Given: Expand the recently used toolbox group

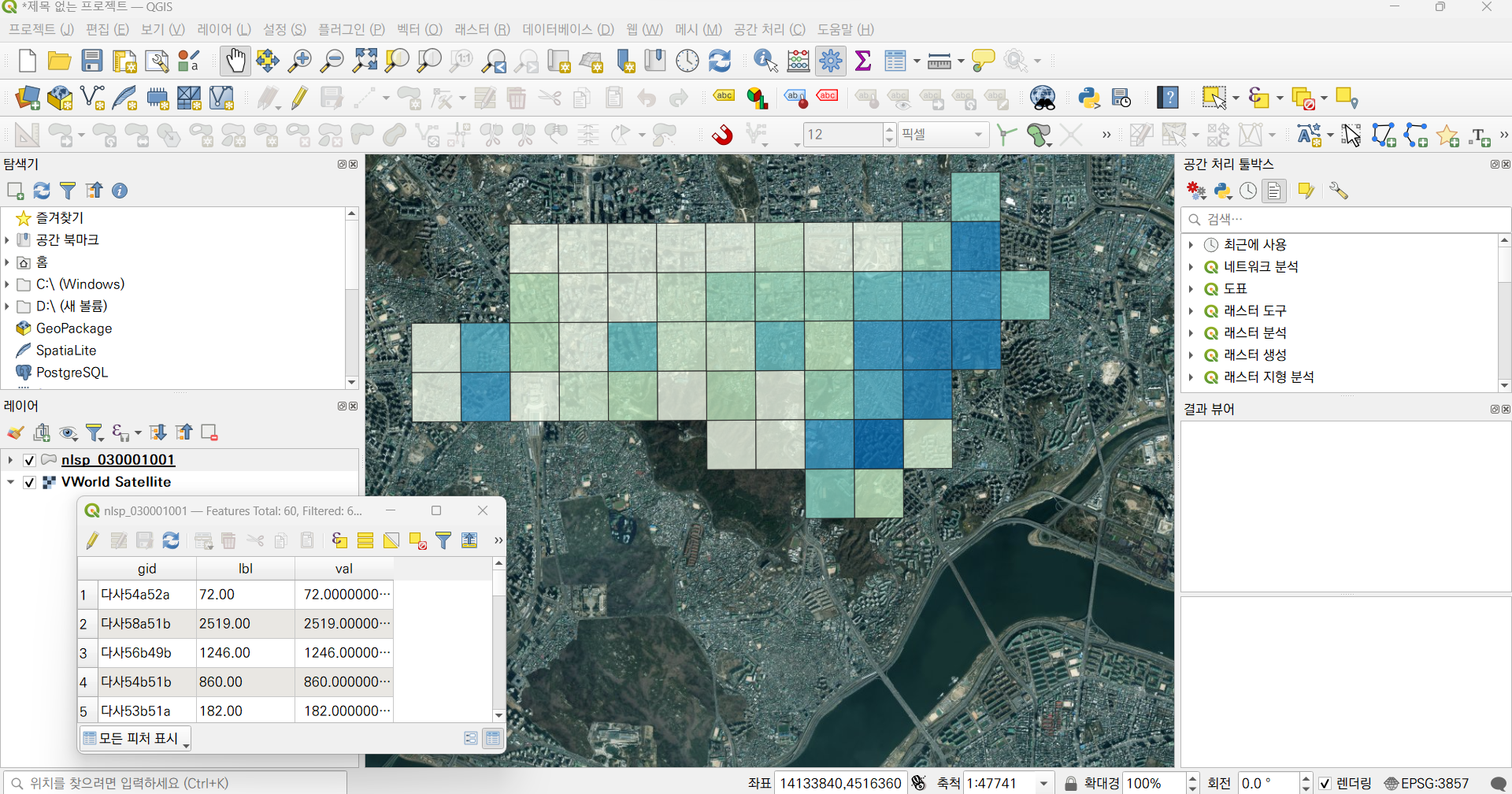Looking at the screenshot, I should [1191, 245].
